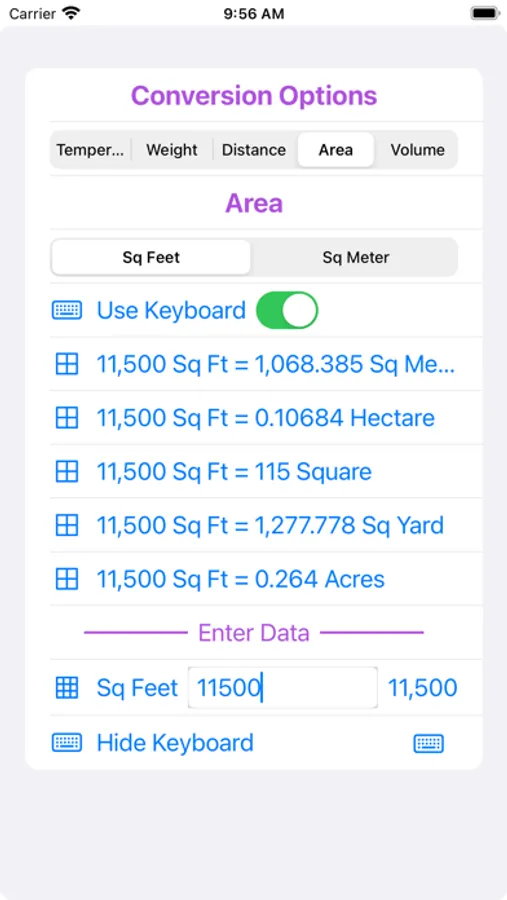Click grid icon next to 115 Square result
The height and width of the screenshot is (900, 507).
coord(67,471)
